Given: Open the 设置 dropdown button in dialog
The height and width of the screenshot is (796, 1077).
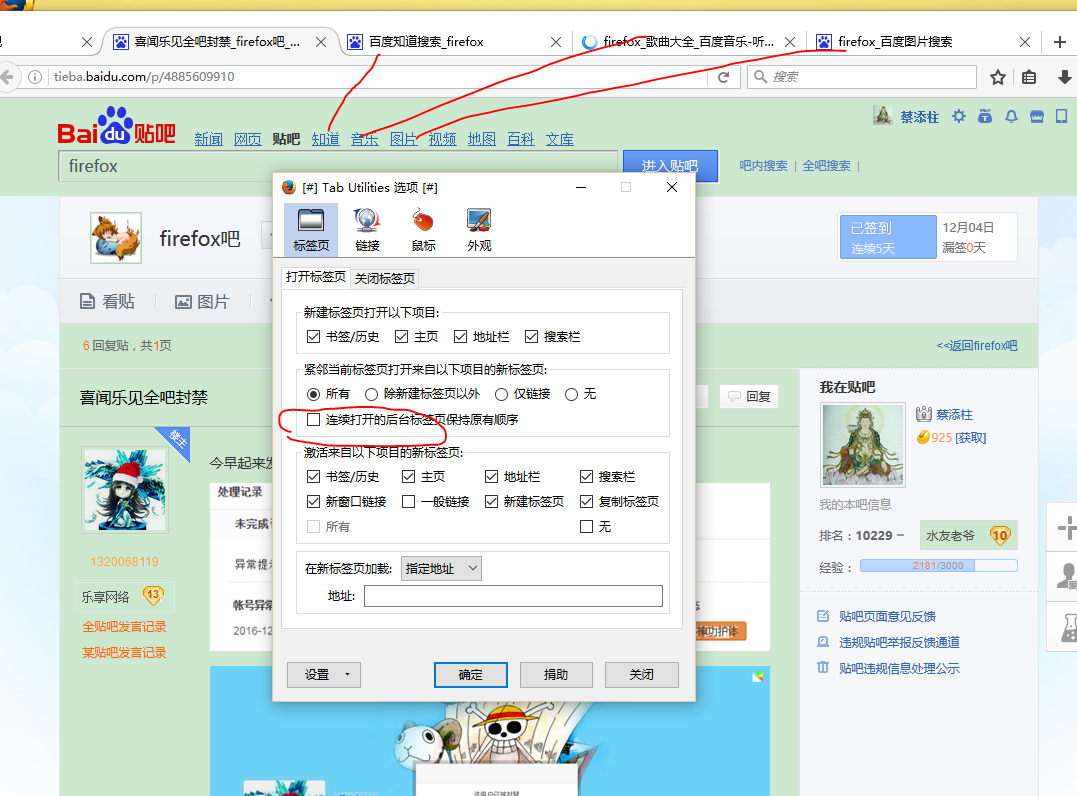Looking at the screenshot, I should (x=324, y=674).
